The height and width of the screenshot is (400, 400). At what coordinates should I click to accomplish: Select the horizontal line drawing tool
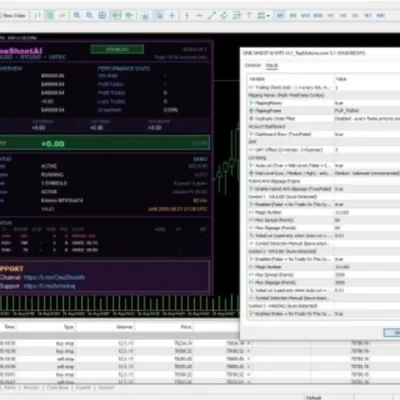point(199,15)
